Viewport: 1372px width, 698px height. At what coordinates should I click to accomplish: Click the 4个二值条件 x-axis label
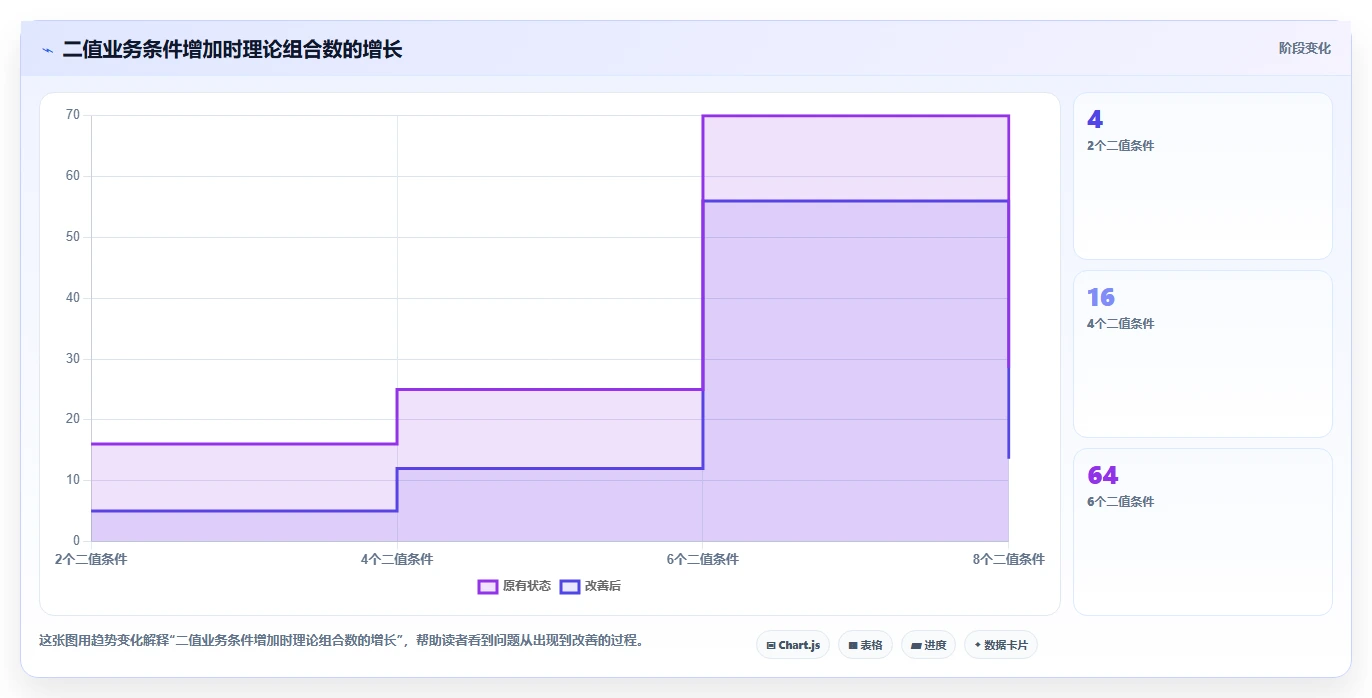point(397,559)
